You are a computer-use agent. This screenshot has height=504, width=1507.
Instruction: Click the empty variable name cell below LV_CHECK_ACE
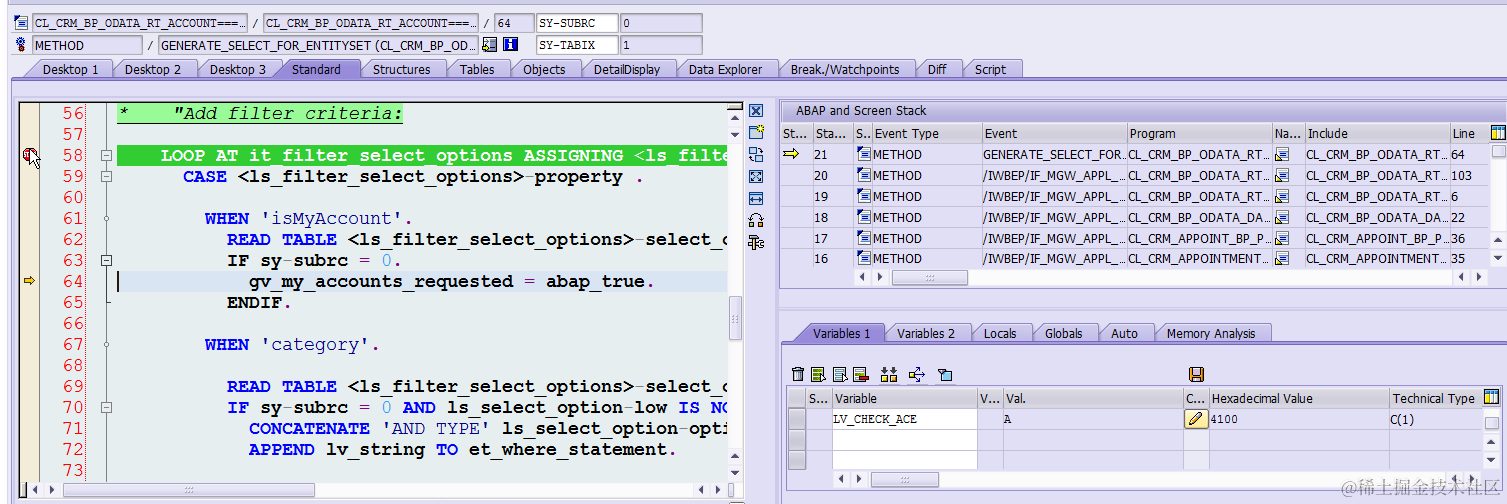coord(904,439)
